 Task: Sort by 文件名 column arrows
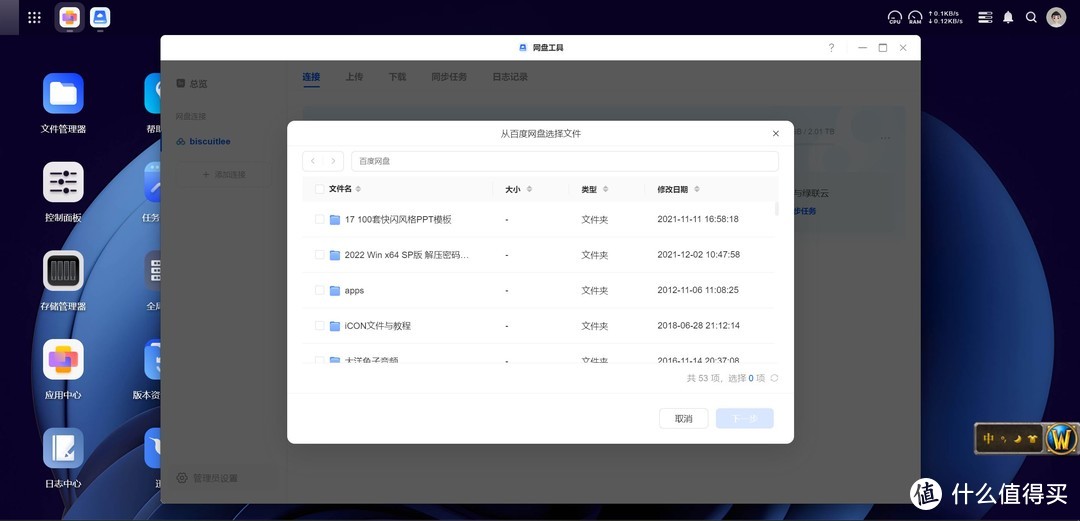click(358, 189)
